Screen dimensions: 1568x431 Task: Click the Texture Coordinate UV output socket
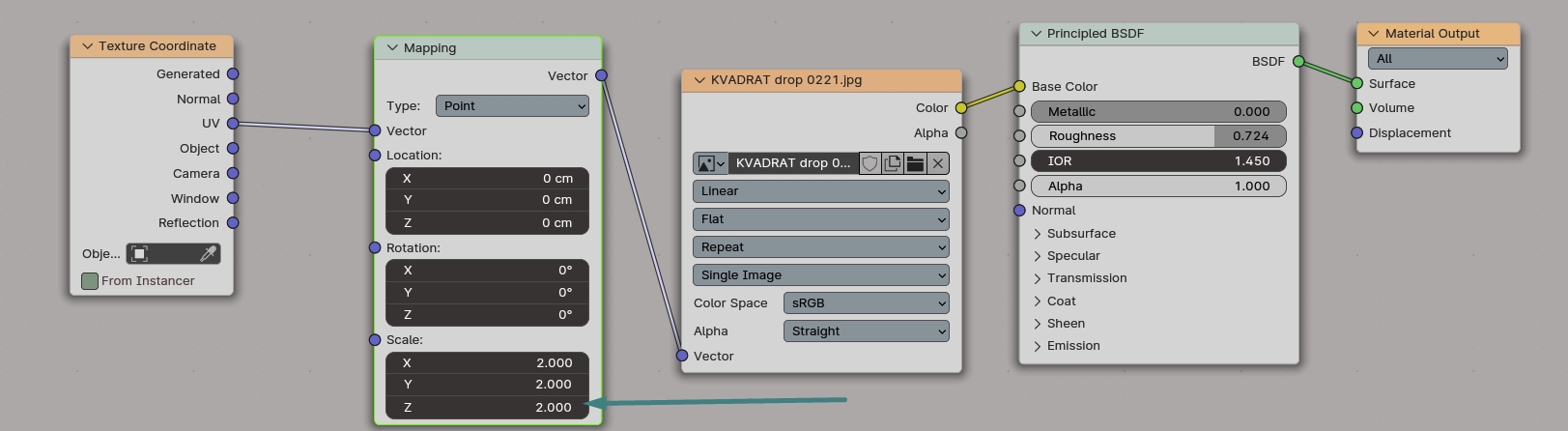click(x=233, y=124)
